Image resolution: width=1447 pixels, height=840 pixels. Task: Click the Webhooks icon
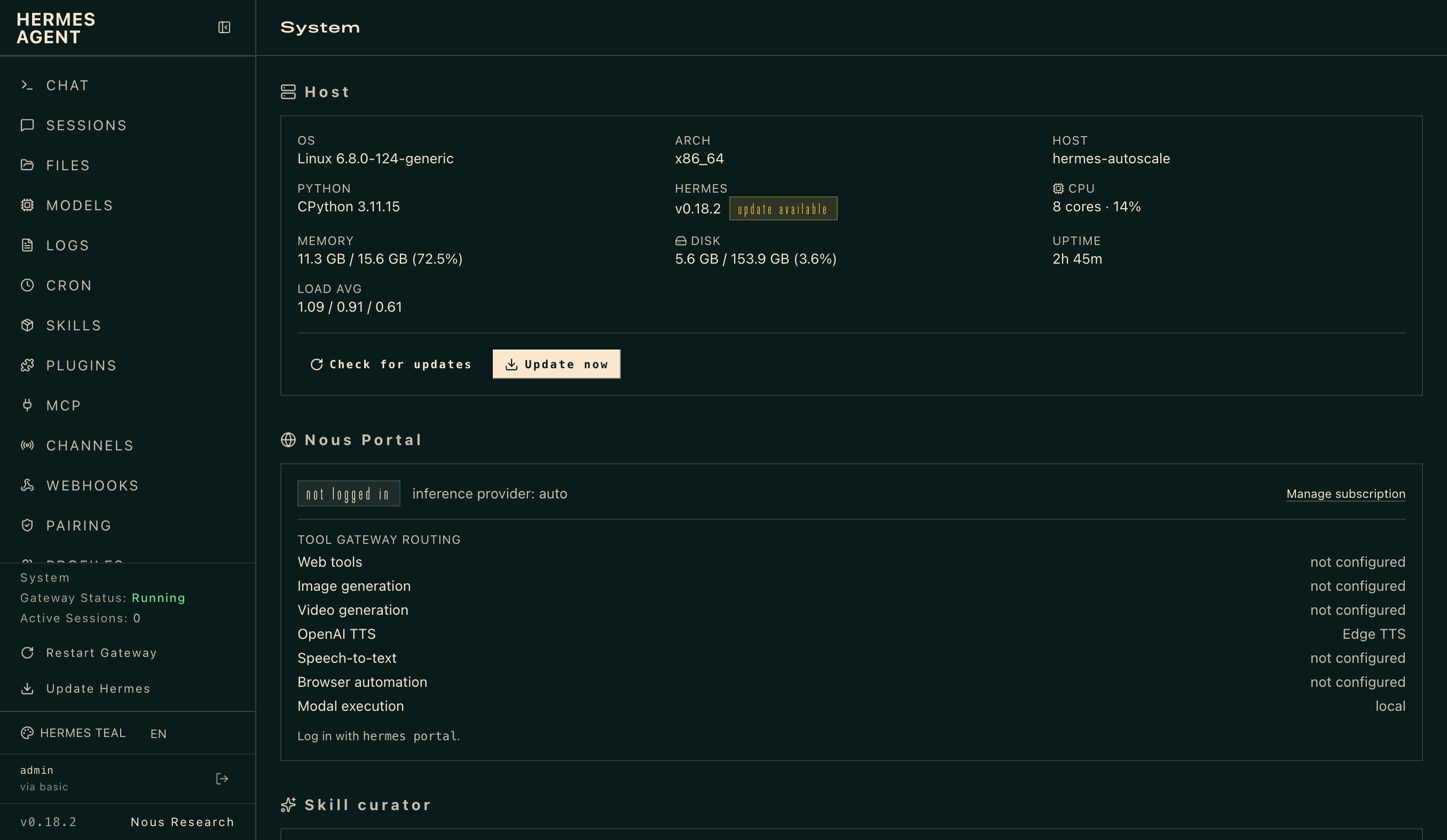(27, 486)
